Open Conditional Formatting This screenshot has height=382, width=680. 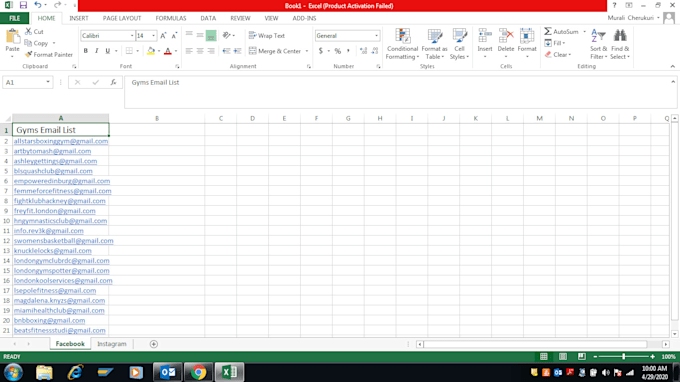(402, 44)
